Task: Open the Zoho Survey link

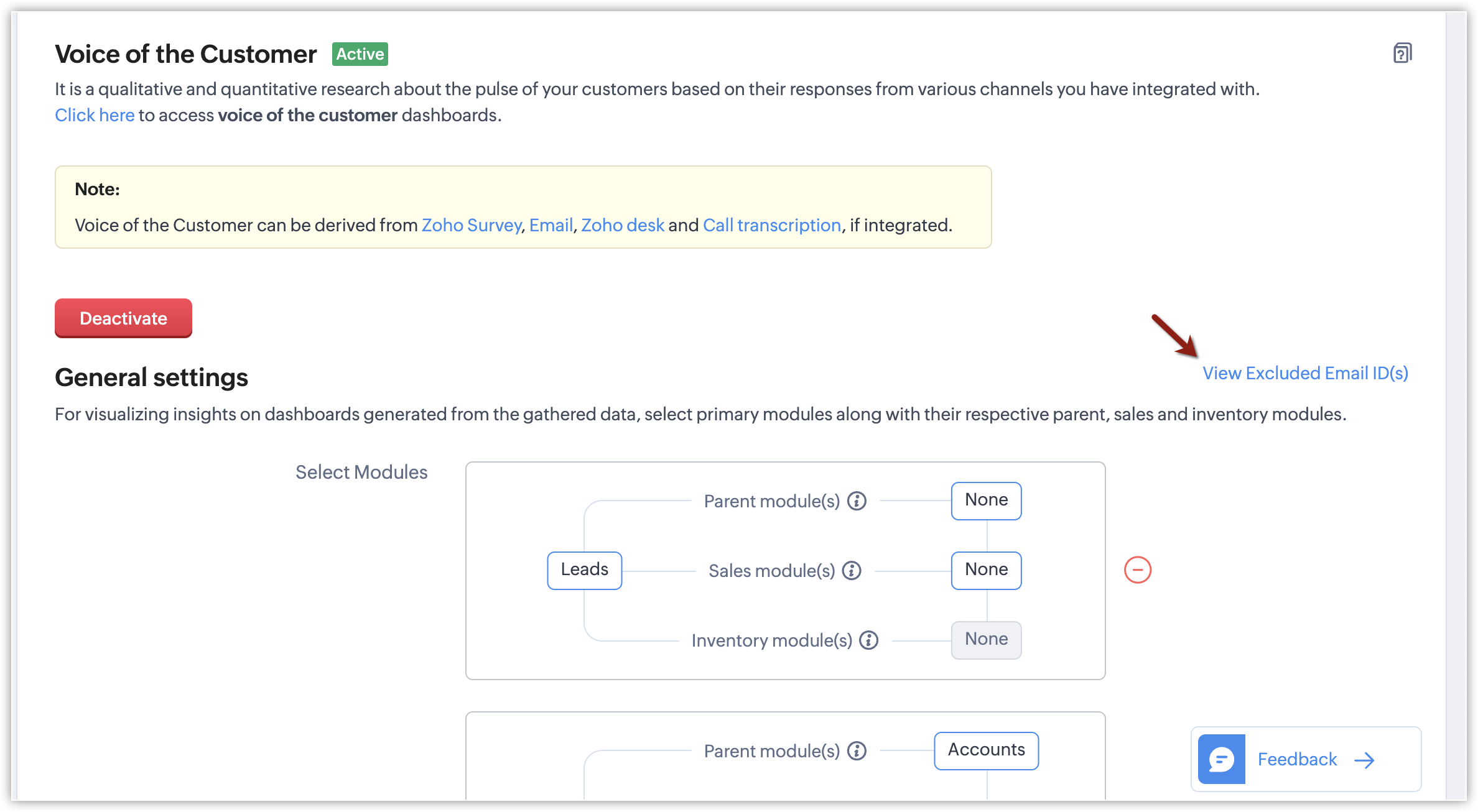Action: tap(472, 225)
